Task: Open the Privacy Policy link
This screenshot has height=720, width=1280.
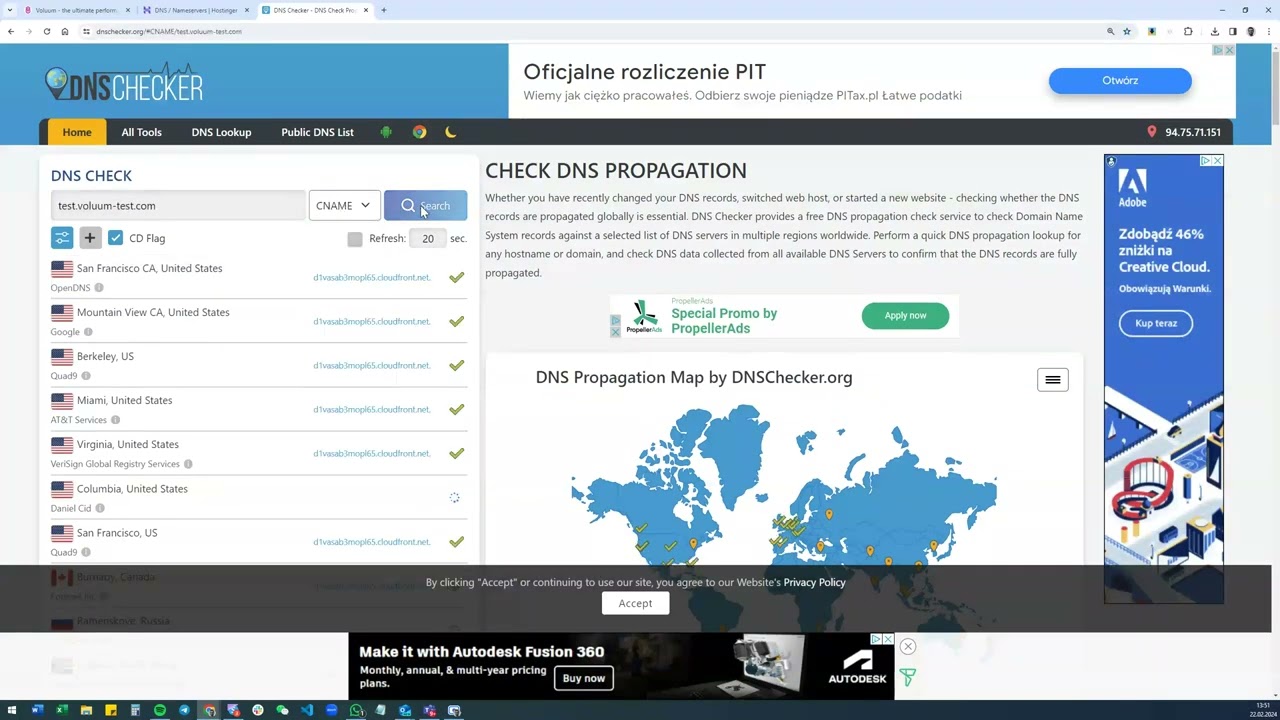Action: point(814,582)
